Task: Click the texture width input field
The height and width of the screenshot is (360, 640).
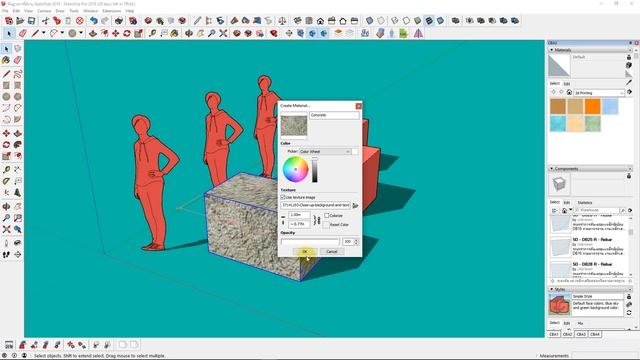Action: click(x=299, y=215)
